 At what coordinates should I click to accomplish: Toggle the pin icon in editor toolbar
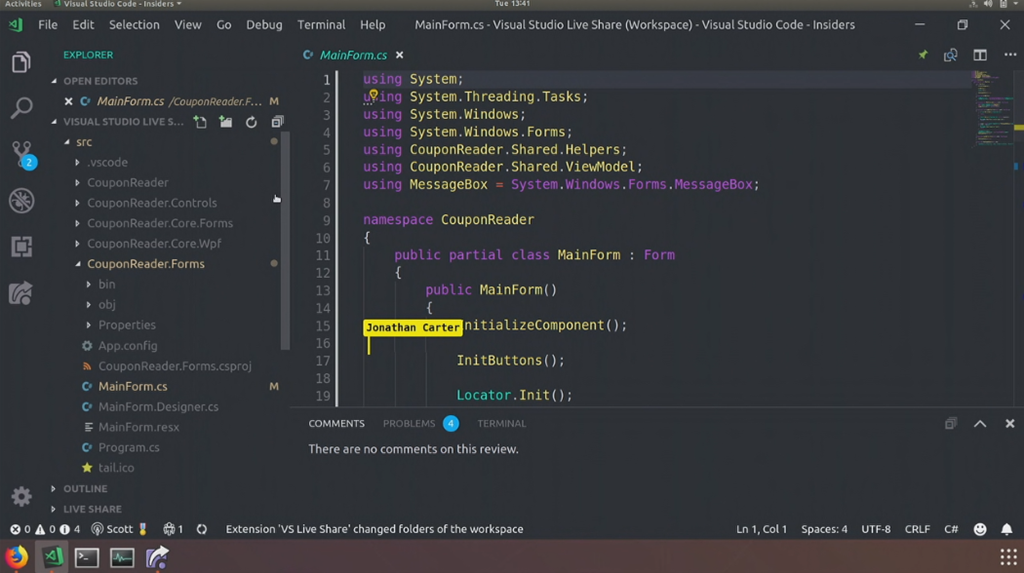coord(923,55)
